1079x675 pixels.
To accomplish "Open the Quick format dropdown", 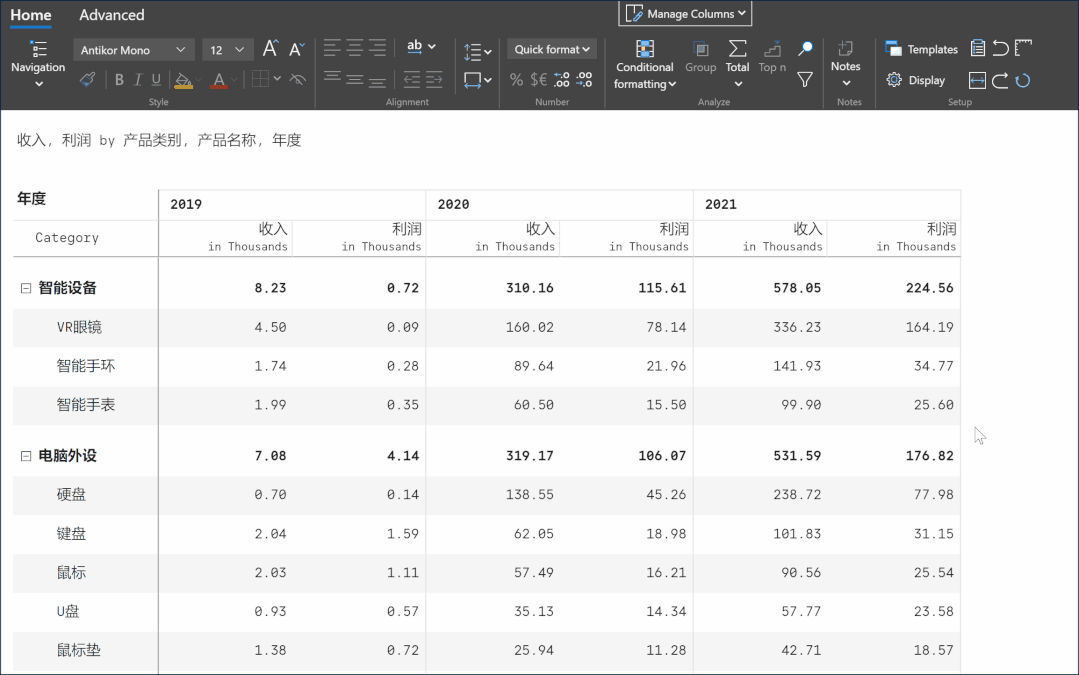I will point(552,50).
